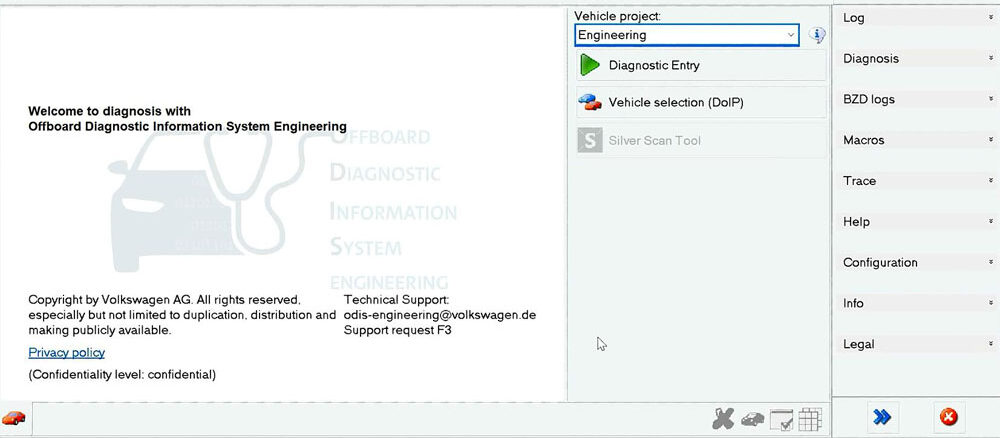Image resolution: width=1000 pixels, height=438 pixels.
Task: Click the grid table status icon
Action: coord(810,420)
